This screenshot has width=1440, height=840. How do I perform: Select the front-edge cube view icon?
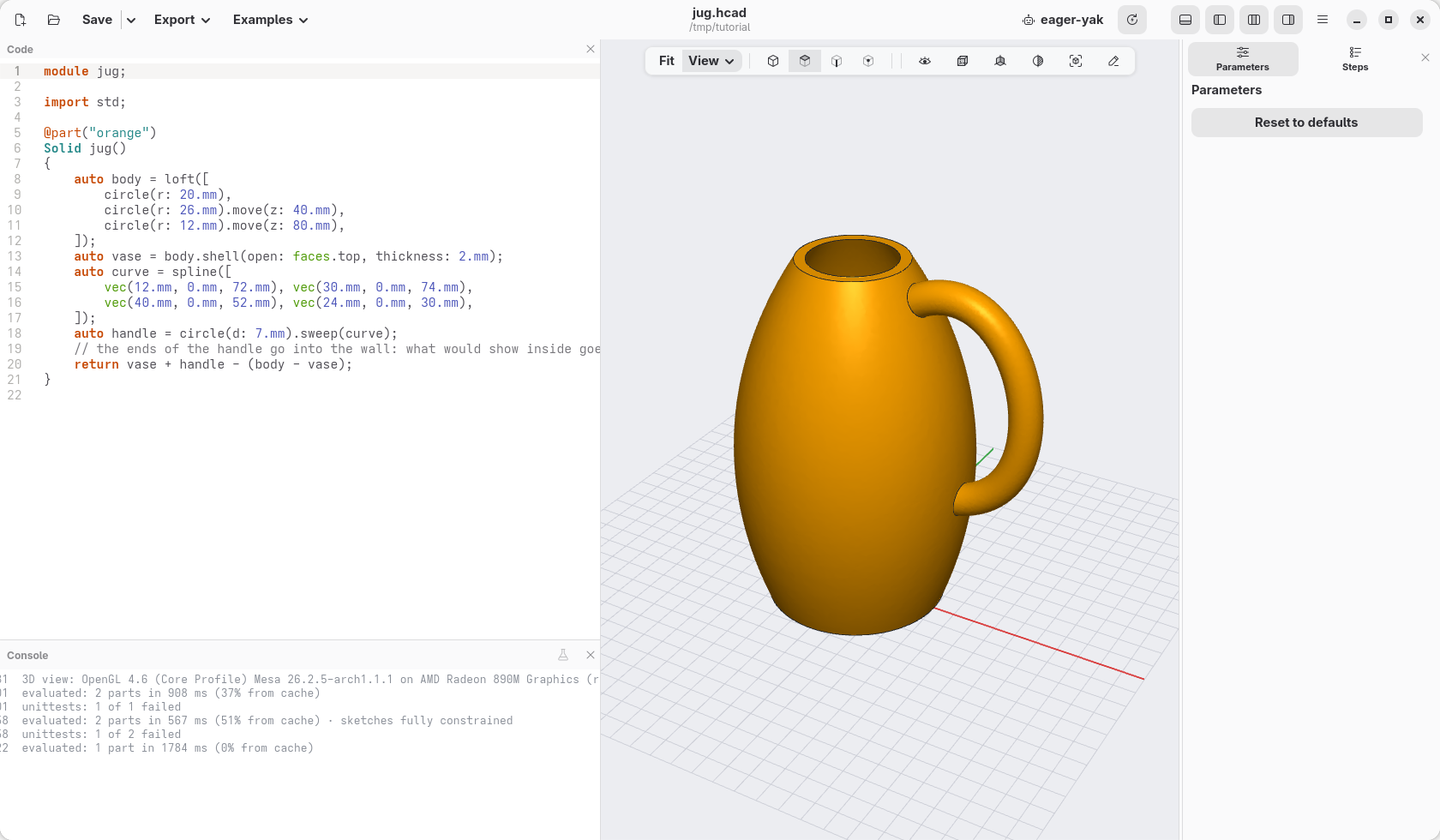click(x=837, y=61)
